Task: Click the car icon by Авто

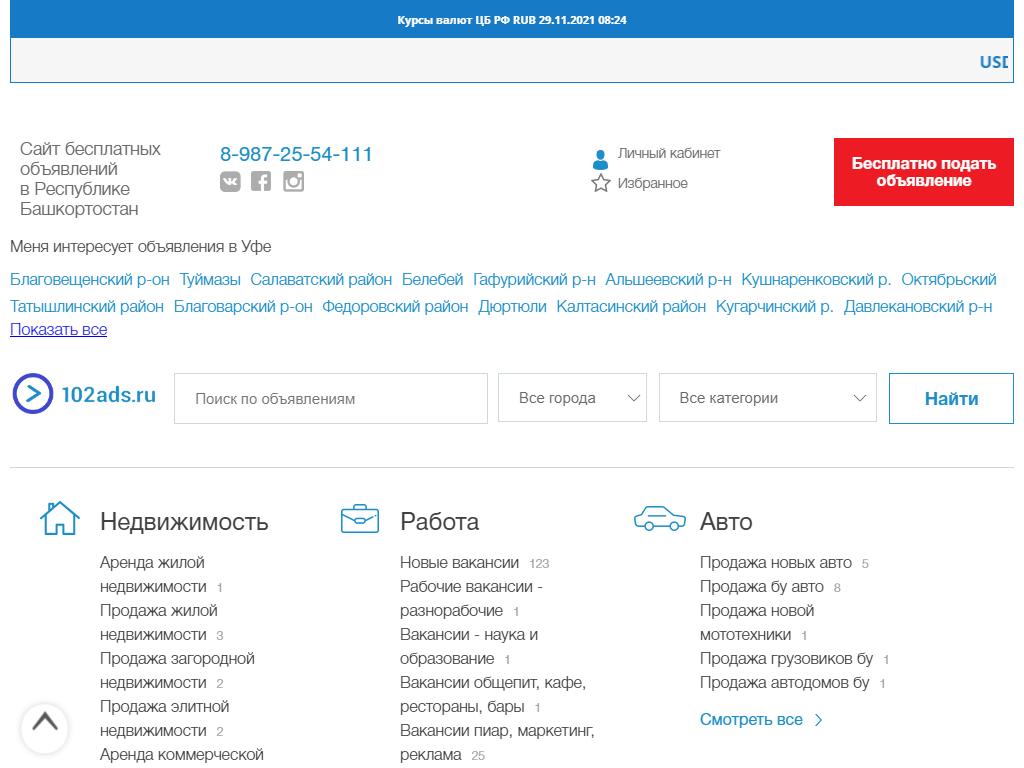Action: click(x=660, y=519)
